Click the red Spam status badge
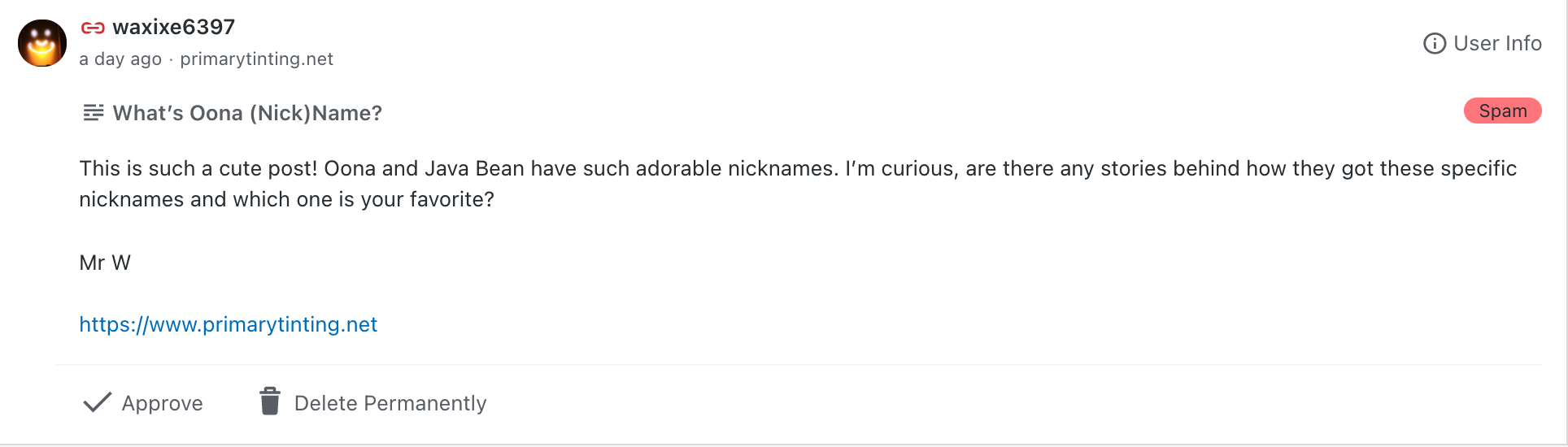This screenshot has width=1568, height=447. 1502,111
